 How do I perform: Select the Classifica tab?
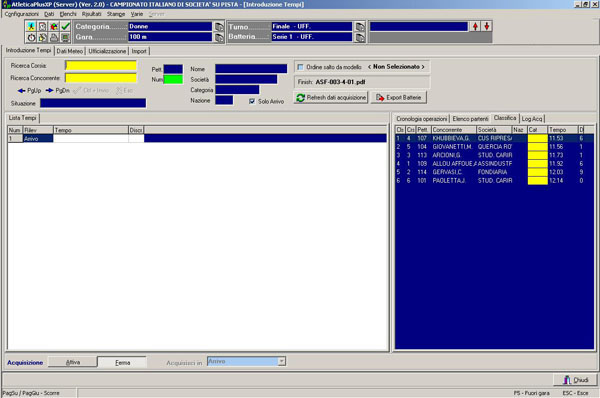tap(505, 118)
